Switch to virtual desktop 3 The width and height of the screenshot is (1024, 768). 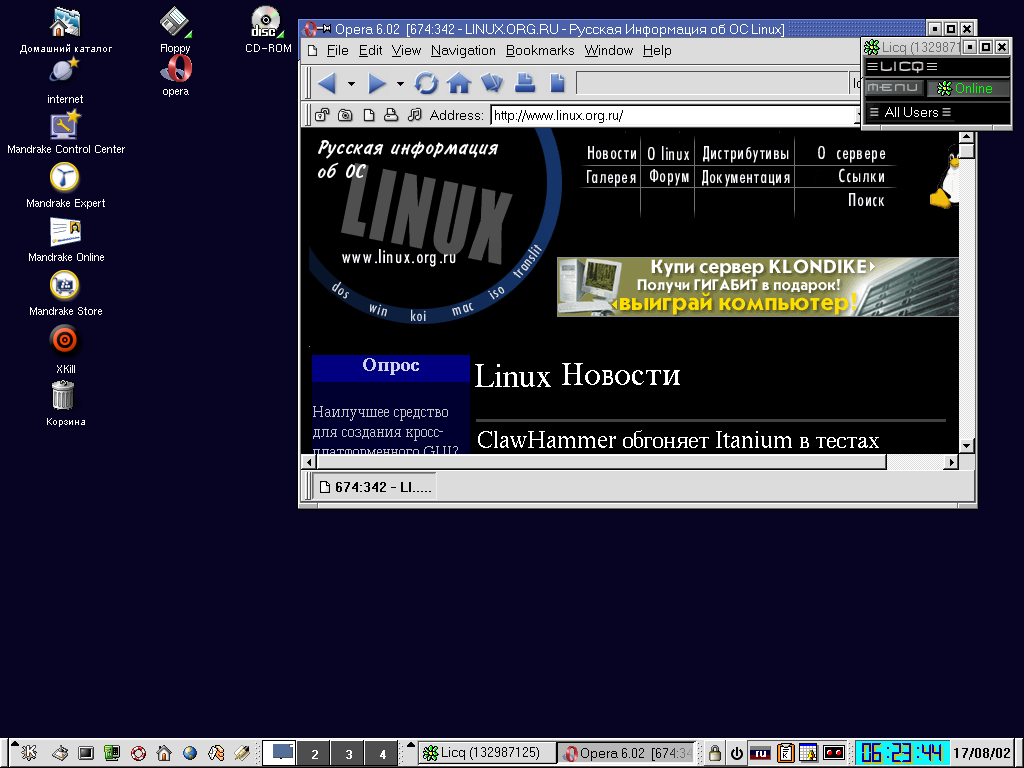click(x=348, y=754)
